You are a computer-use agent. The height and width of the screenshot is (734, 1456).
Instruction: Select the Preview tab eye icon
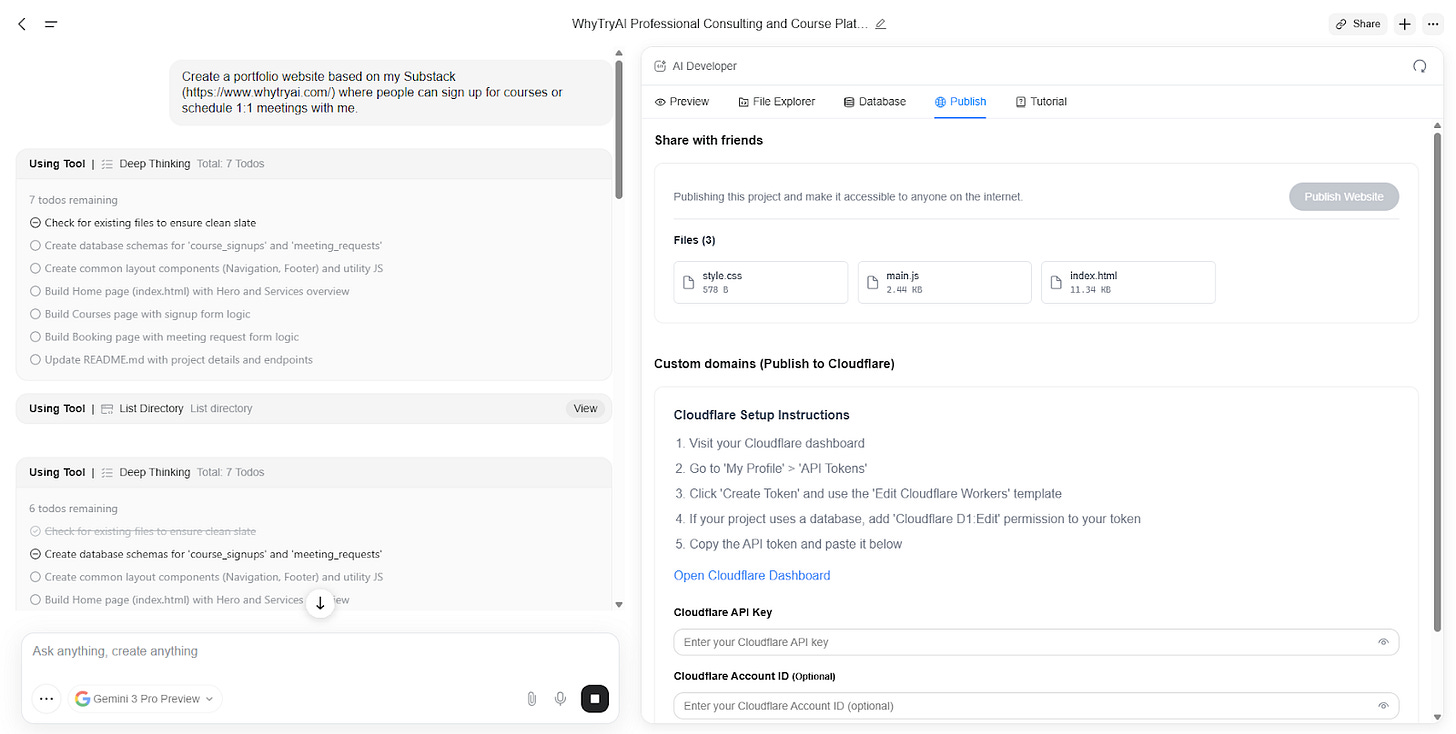(x=661, y=101)
